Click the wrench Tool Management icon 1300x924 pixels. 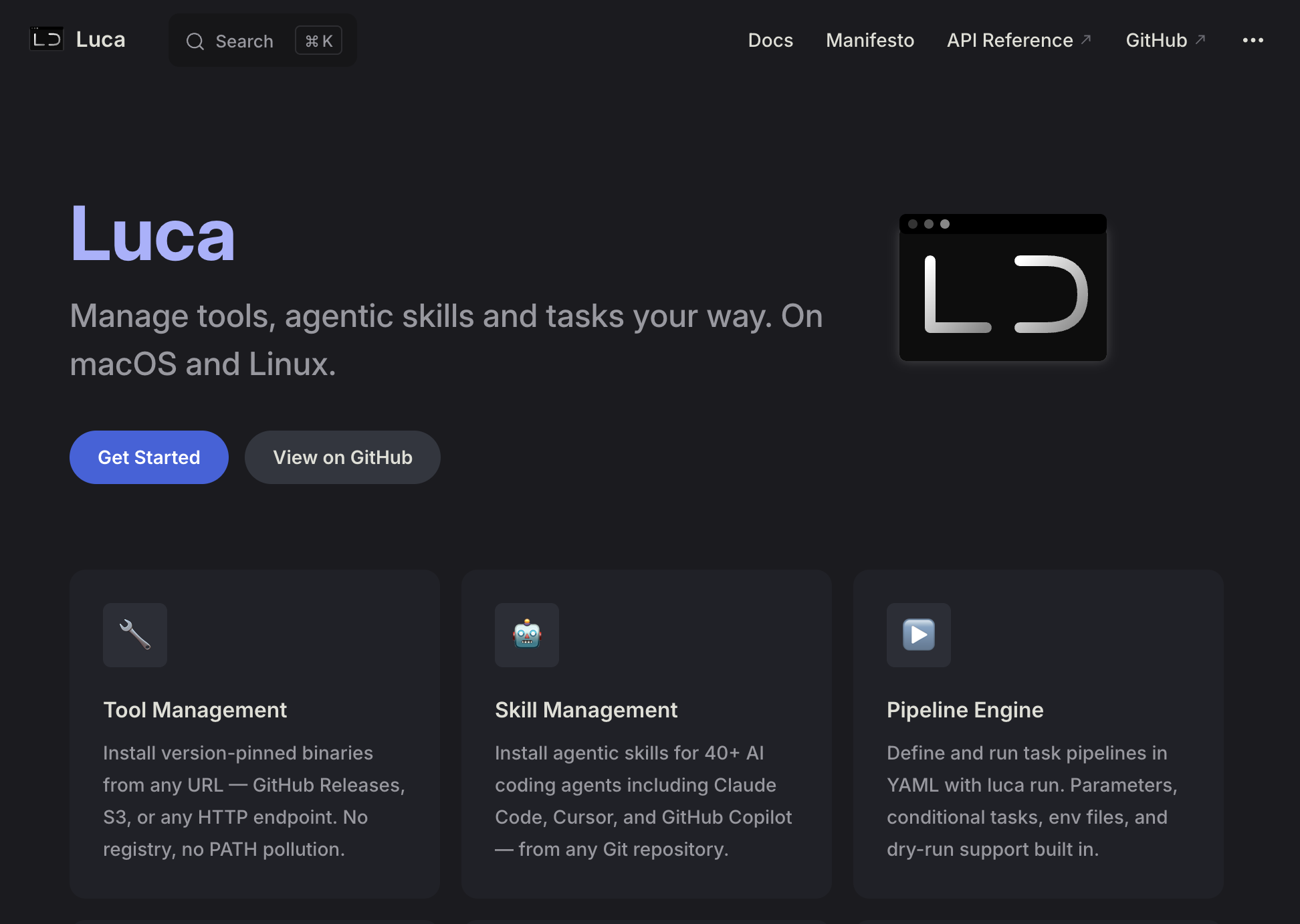point(135,634)
